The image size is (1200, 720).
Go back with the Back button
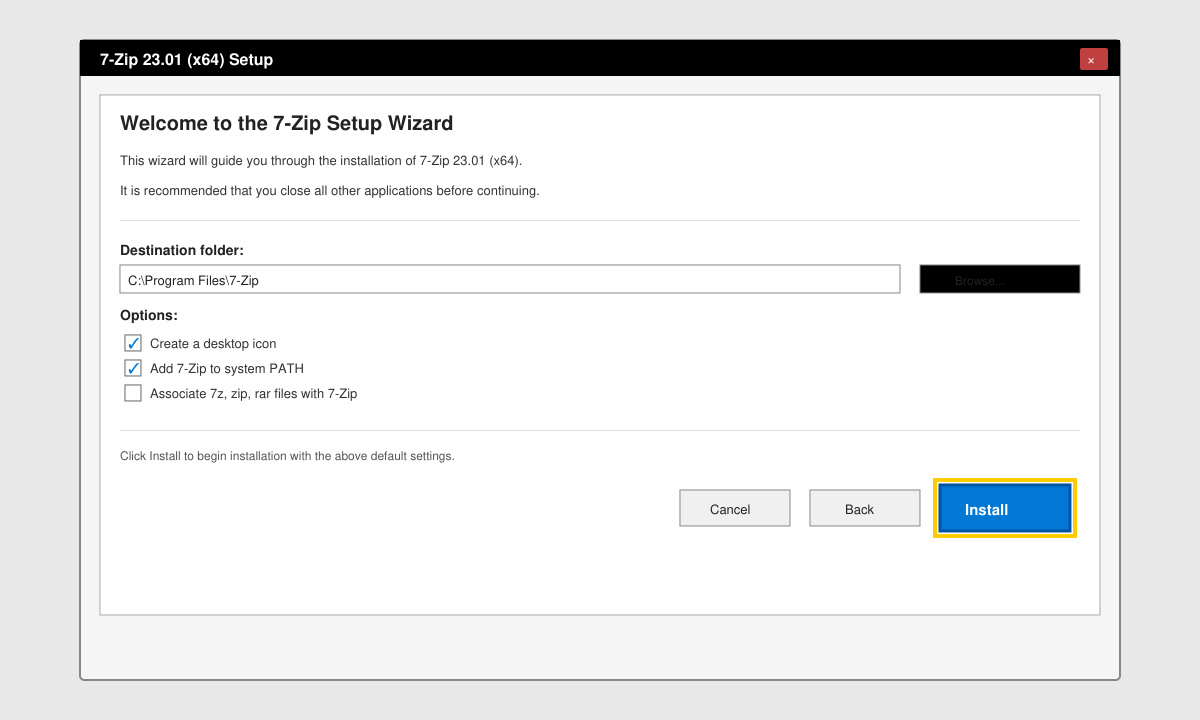(865, 508)
